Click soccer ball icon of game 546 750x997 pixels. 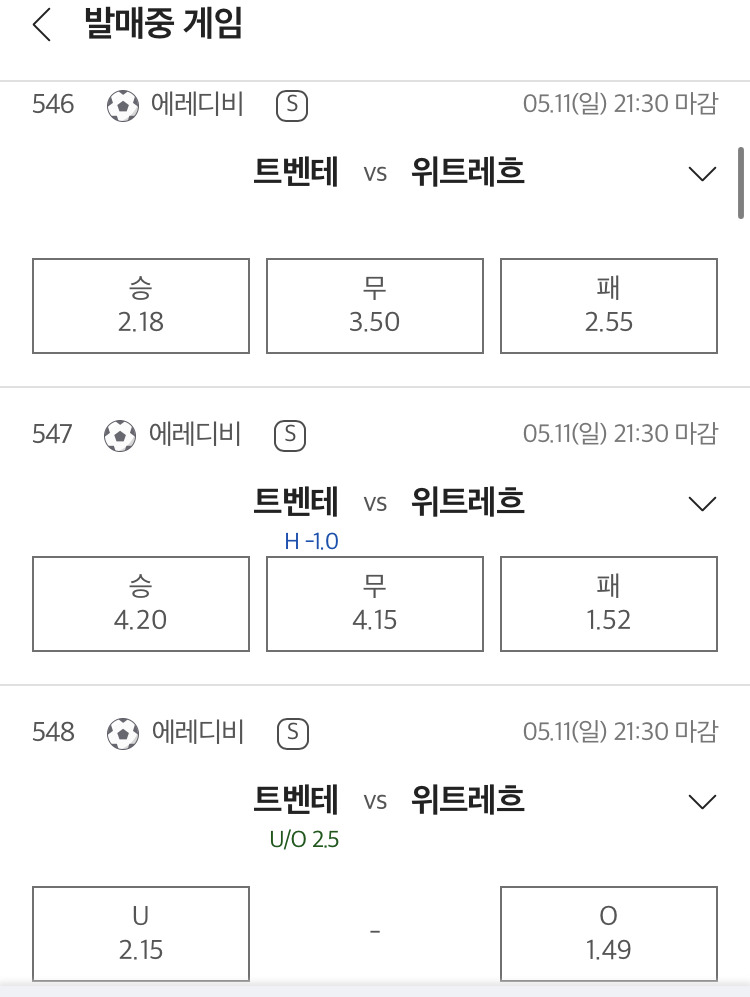tap(123, 106)
